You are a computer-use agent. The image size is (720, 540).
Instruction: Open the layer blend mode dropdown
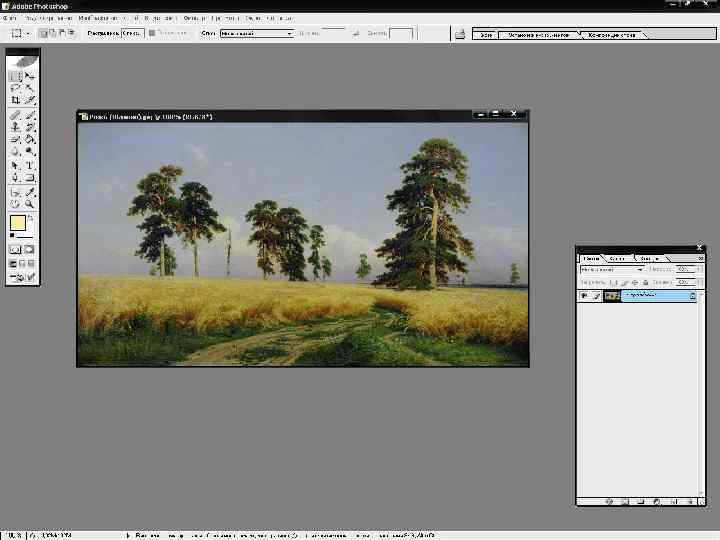[x=611, y=269]
